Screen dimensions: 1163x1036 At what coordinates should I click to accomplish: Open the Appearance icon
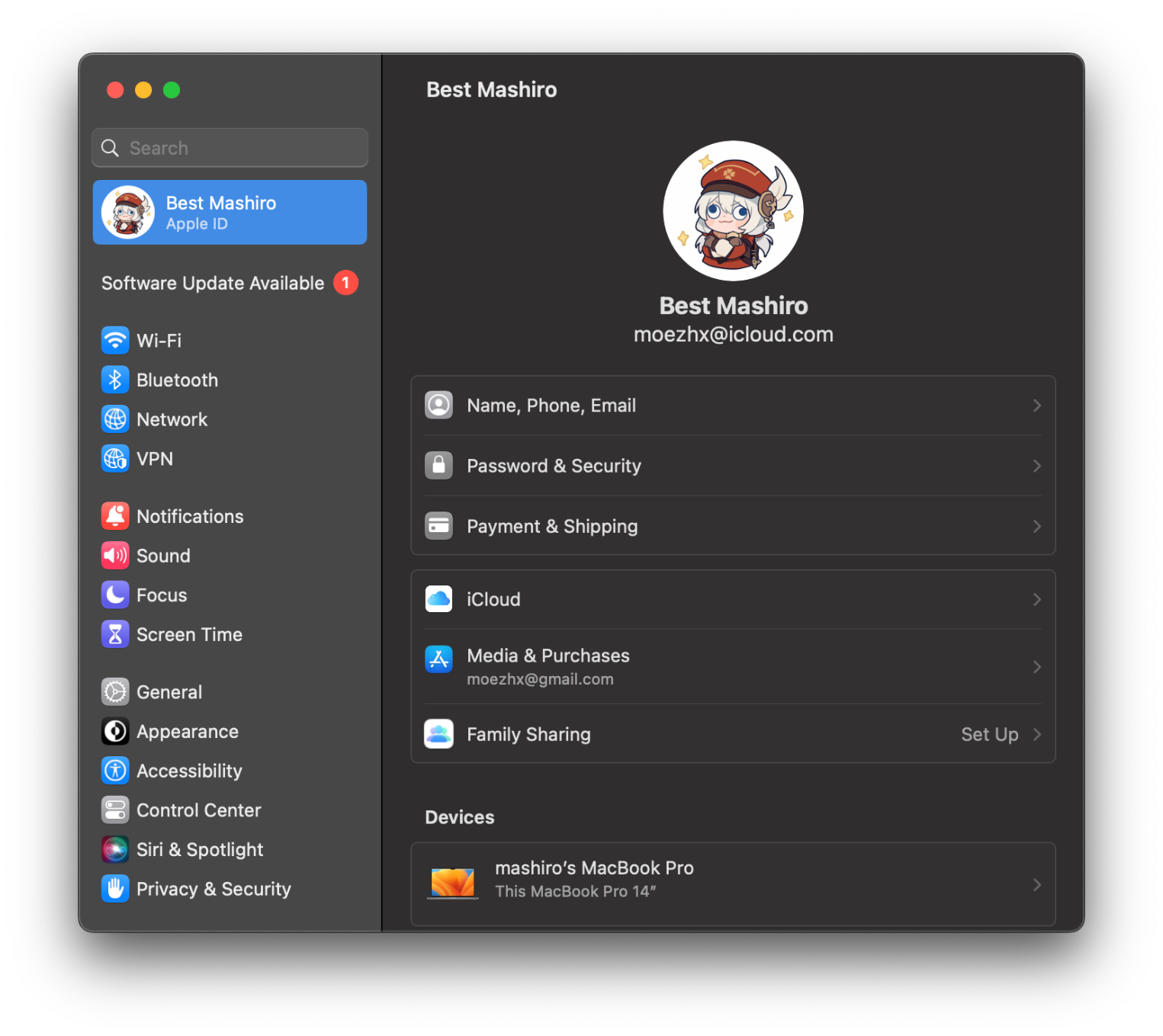tap(115, 732)
